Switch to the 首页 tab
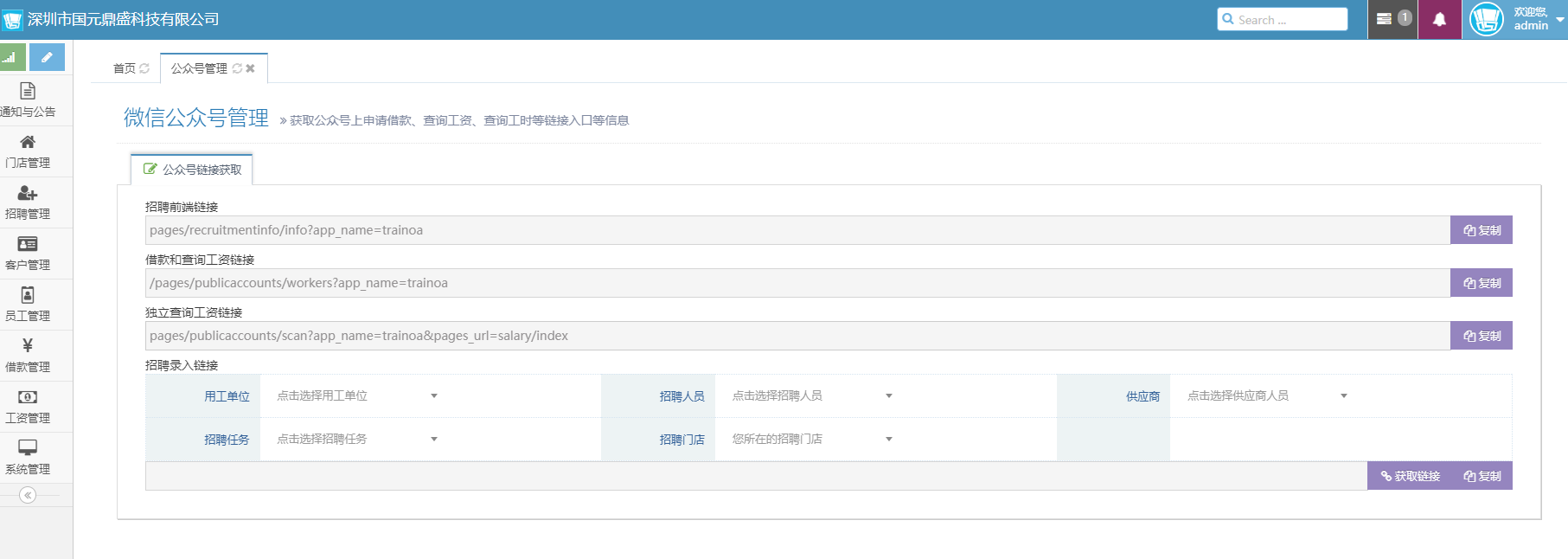 click(x=125, y=68)
